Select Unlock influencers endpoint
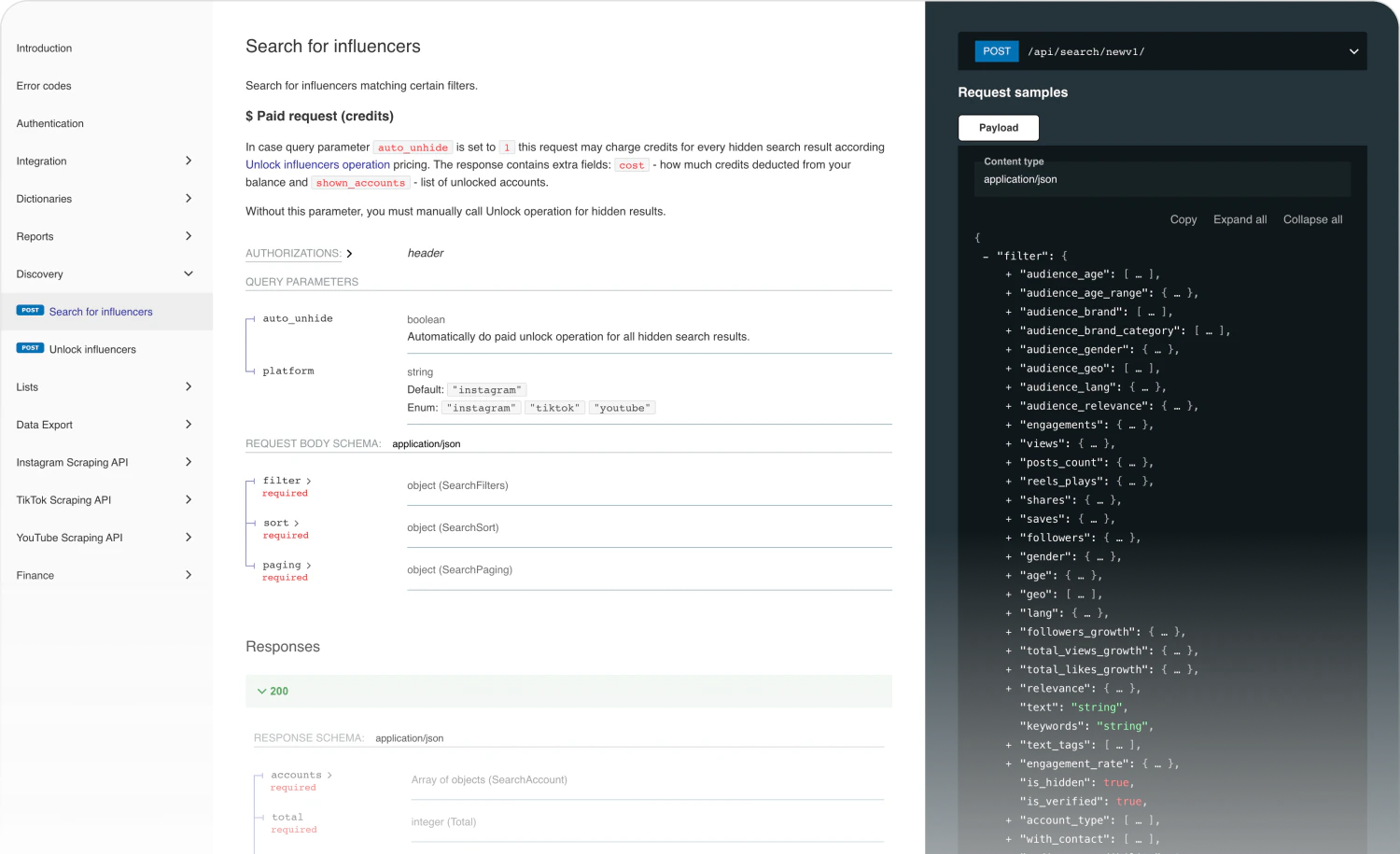The width and height of the screenshot is (1400, 854). click(105, 349)
